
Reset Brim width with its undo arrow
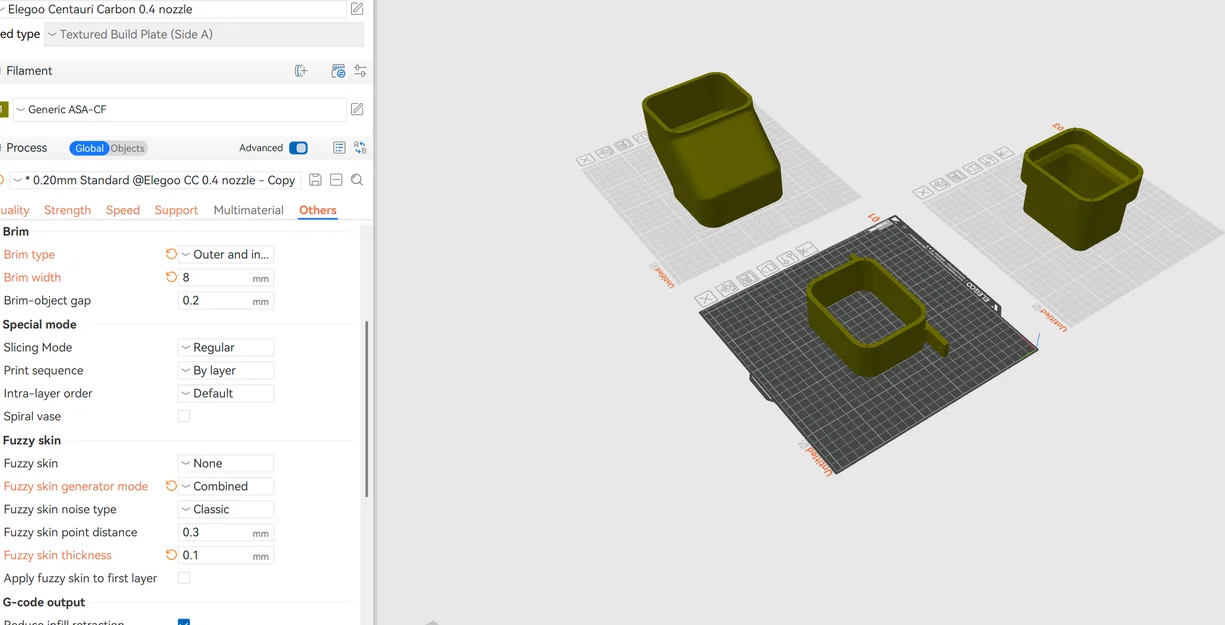[x=171, y=277]
